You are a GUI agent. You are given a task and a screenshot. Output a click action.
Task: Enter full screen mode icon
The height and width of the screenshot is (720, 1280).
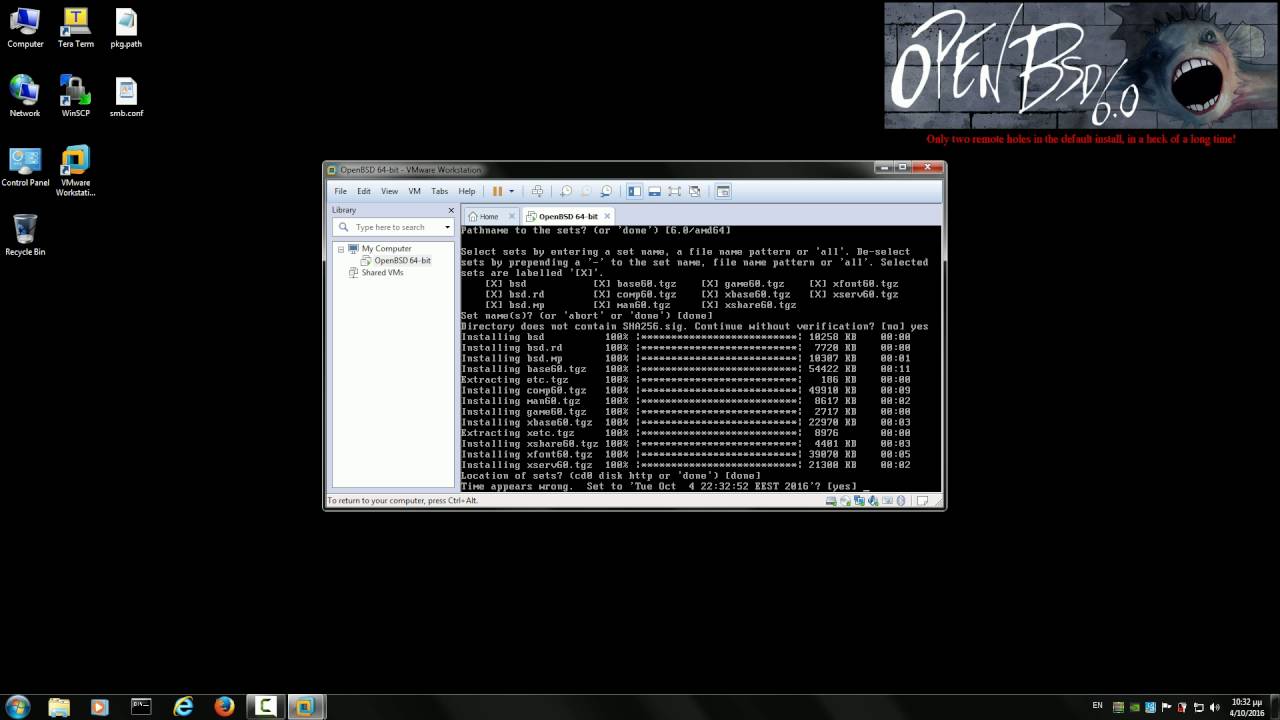(x=674, y=191)
